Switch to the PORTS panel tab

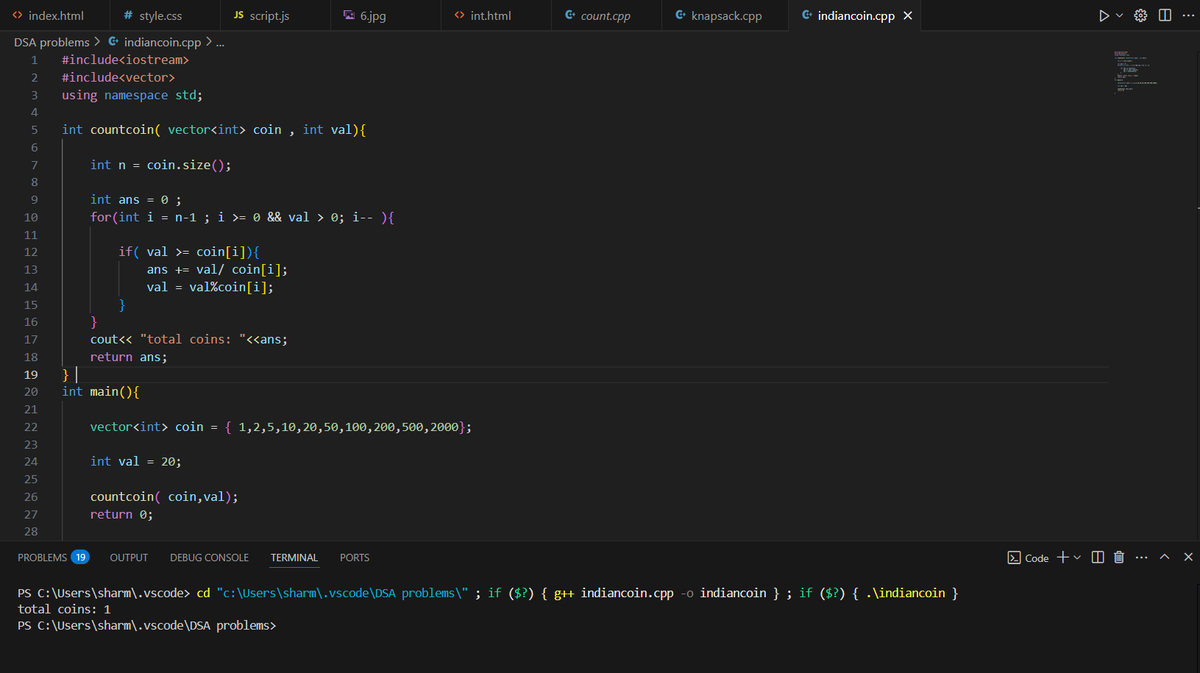click(355, 557)
